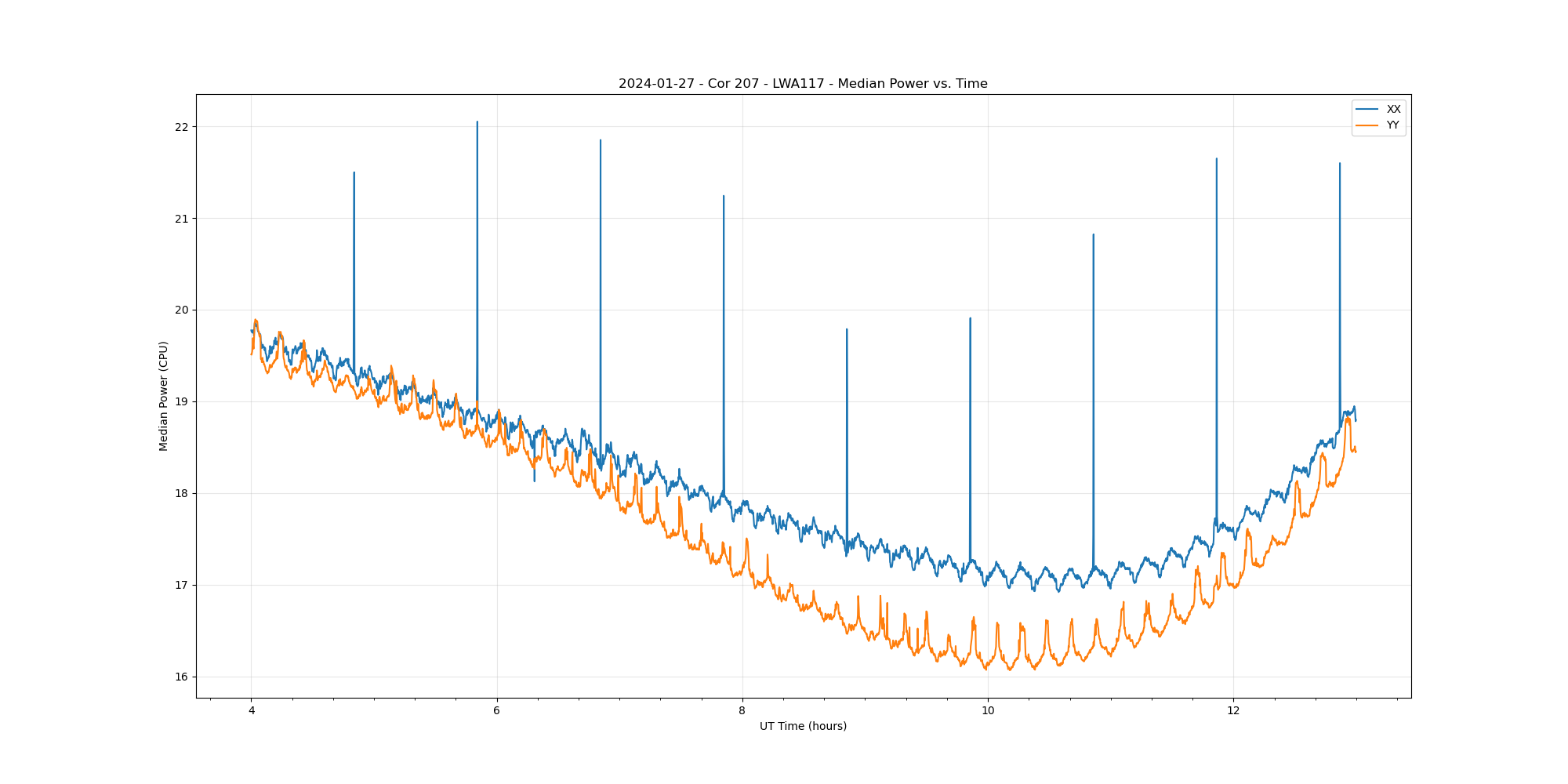This screenshot has width=1568, height=784.
Task: Click the y-axis tick label 22
Action: coord(182,127)
